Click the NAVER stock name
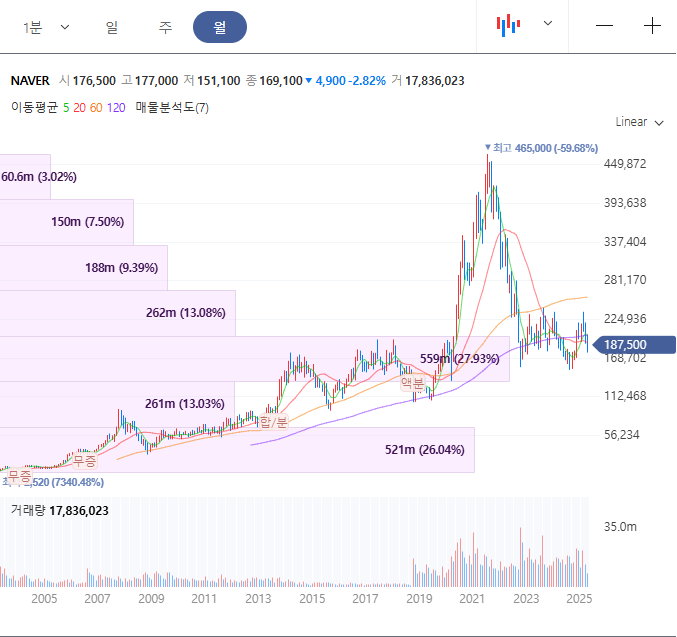Screen dimensions: 677x637 coord(30,81)
